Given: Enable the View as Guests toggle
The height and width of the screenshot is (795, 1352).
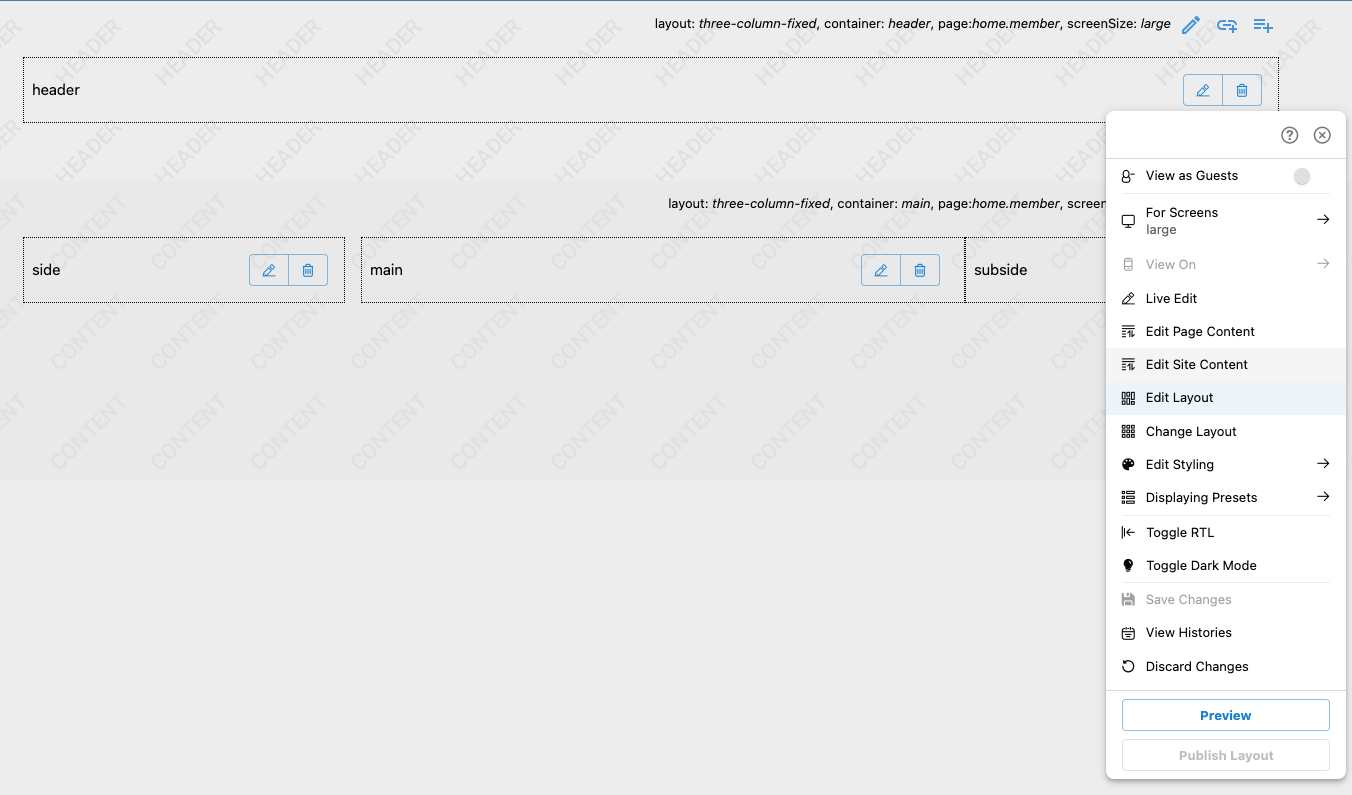Looking at the screenshot, I should pyautogui.click(x=1302, y=176).
